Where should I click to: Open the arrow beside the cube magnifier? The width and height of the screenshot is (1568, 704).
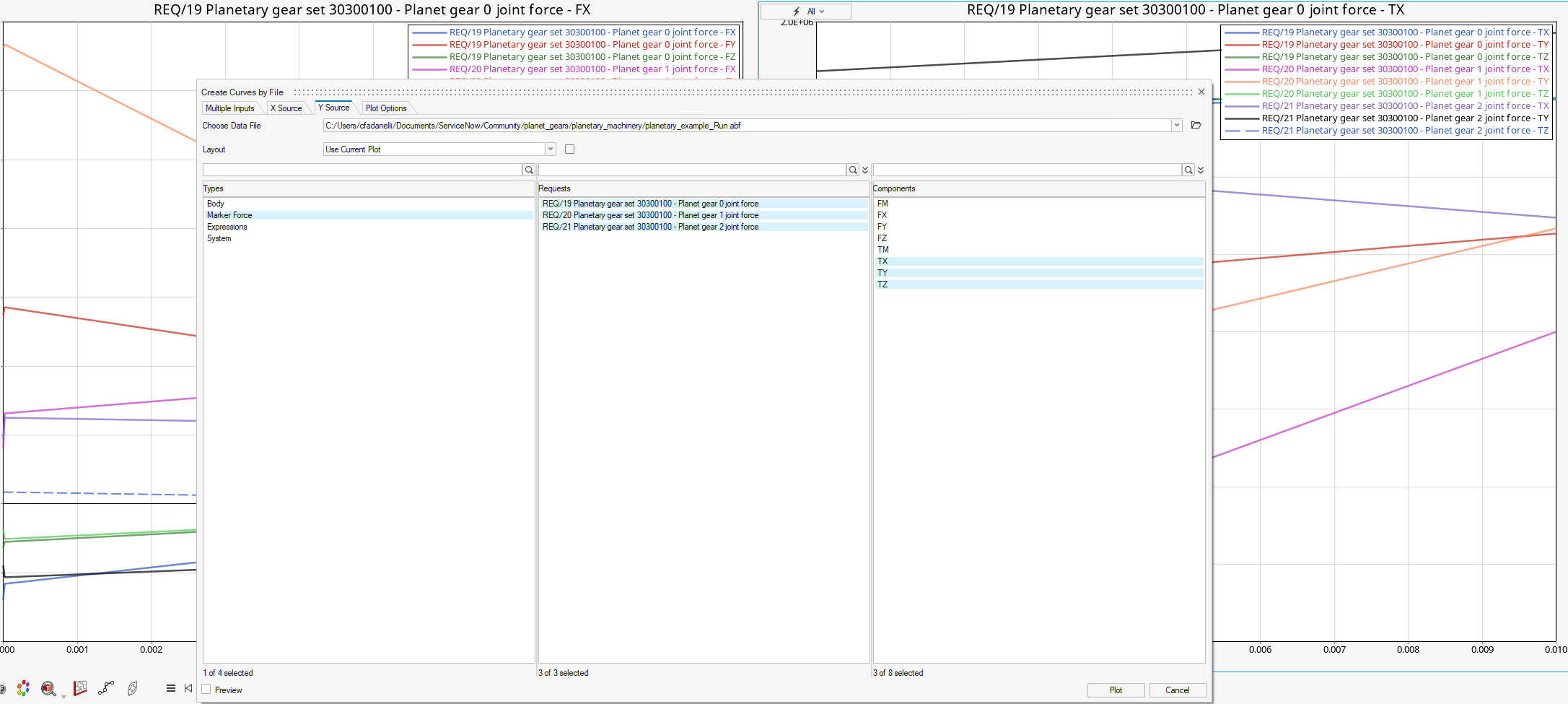pyautogui.click(x=63, y=696)
